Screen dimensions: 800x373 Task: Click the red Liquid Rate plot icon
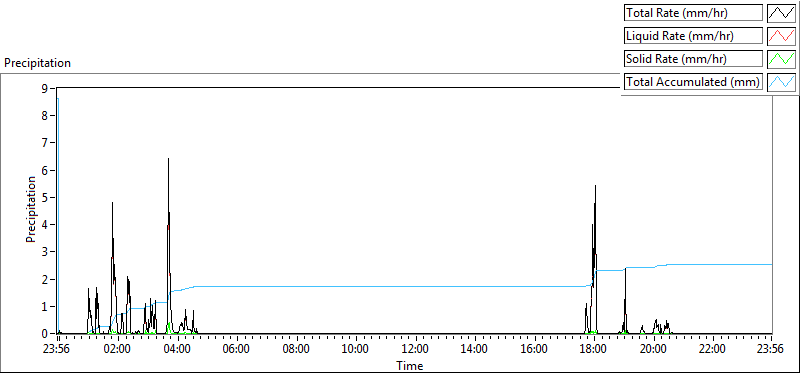coord(781,36)
